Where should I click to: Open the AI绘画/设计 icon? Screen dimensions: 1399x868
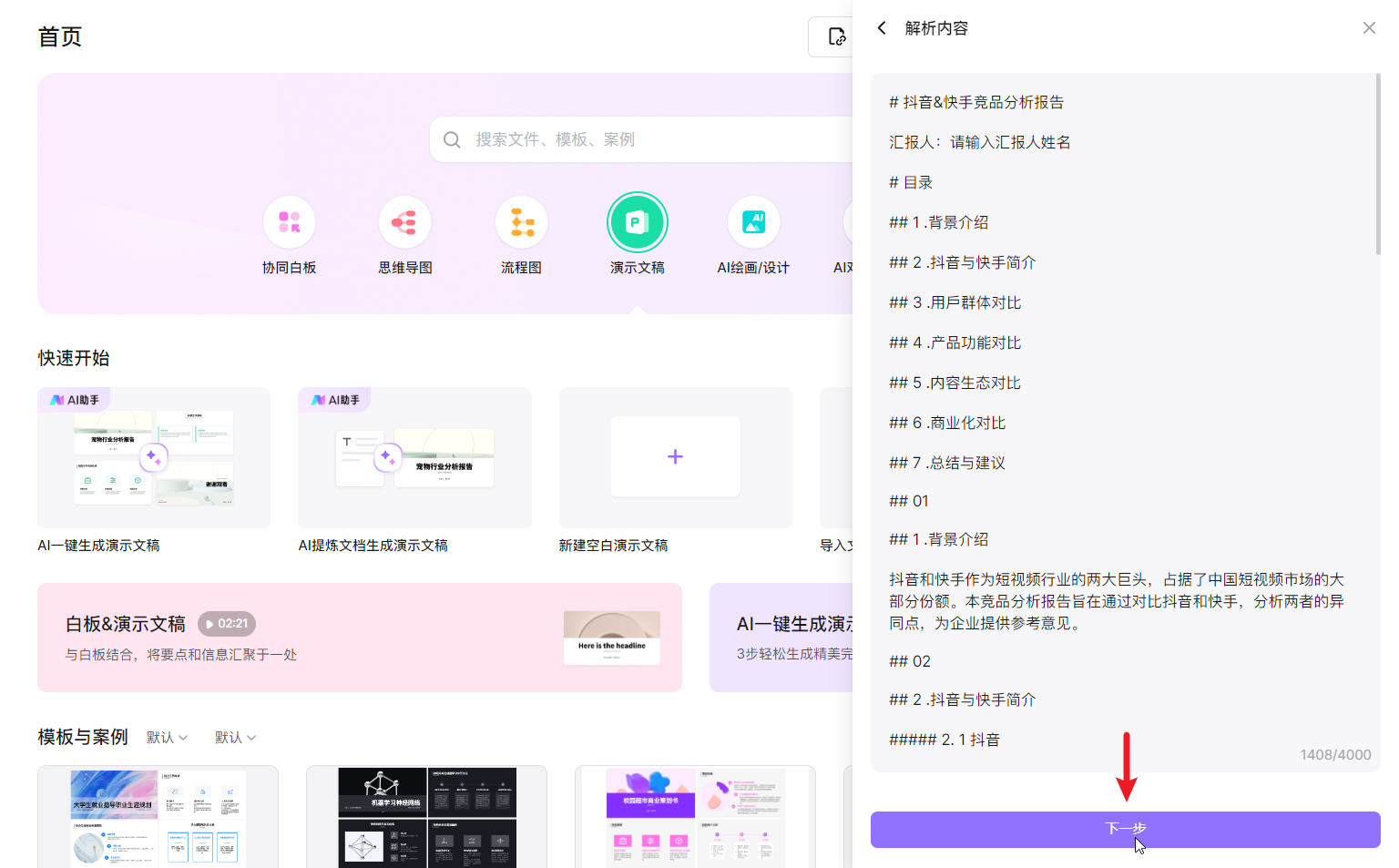pos(753,222)
